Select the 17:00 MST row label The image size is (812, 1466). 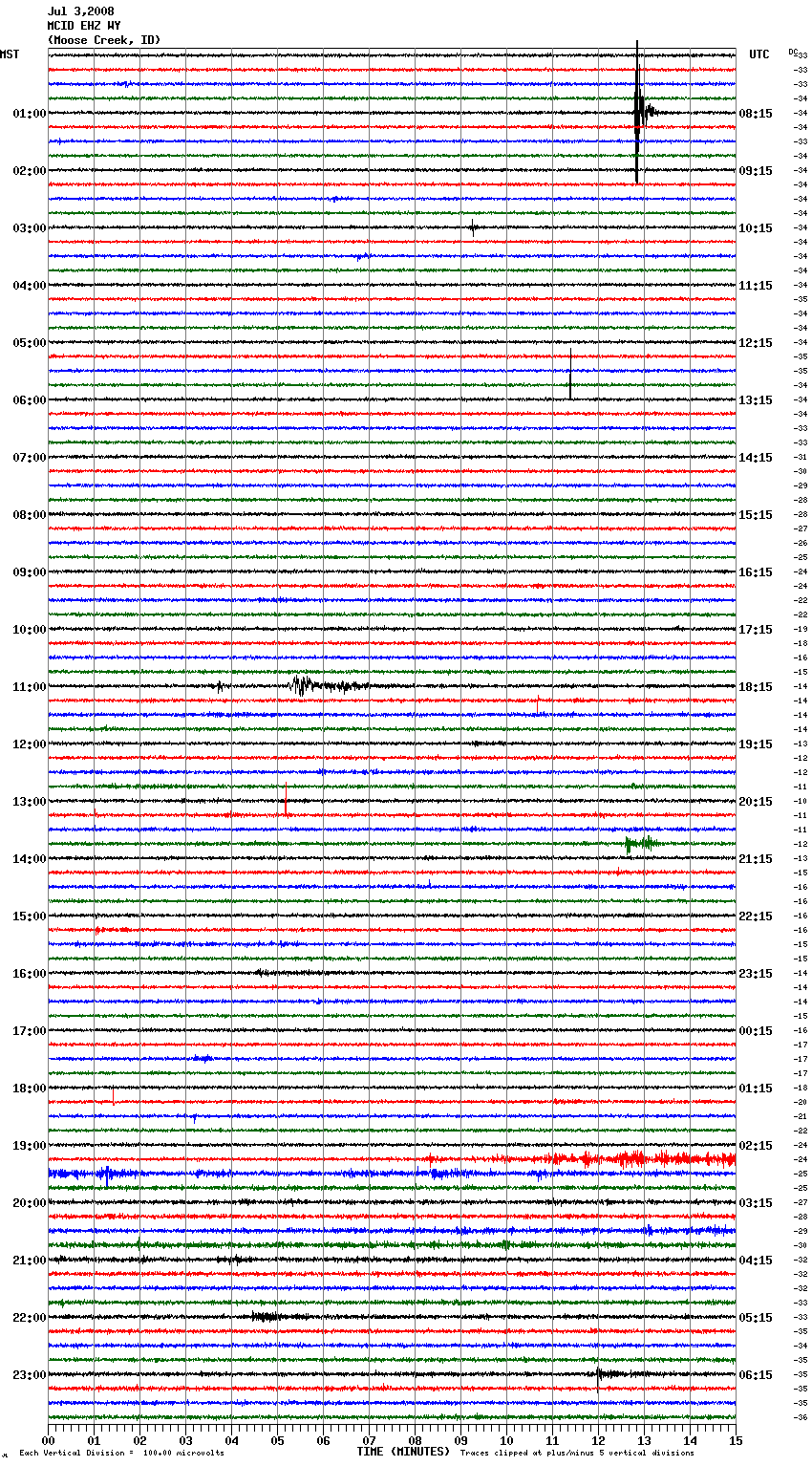tap(30, 1031)
